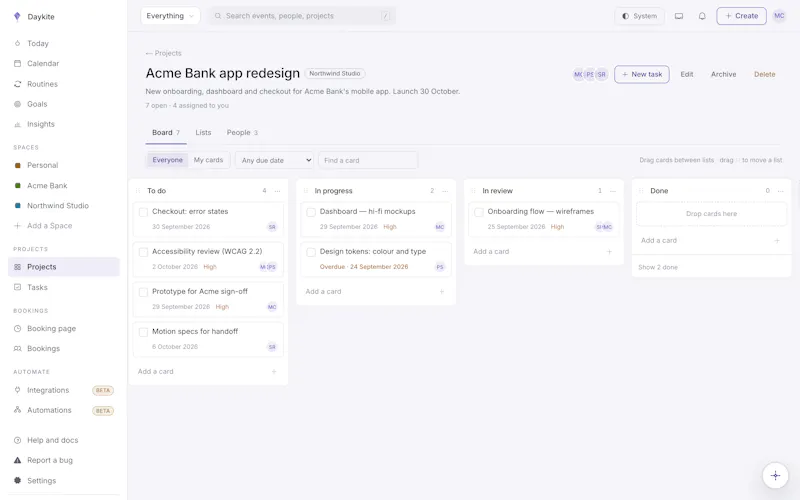This screenshot has height=500, width=800.
Task: Open Help and docs icon
Action: (17, 440)
